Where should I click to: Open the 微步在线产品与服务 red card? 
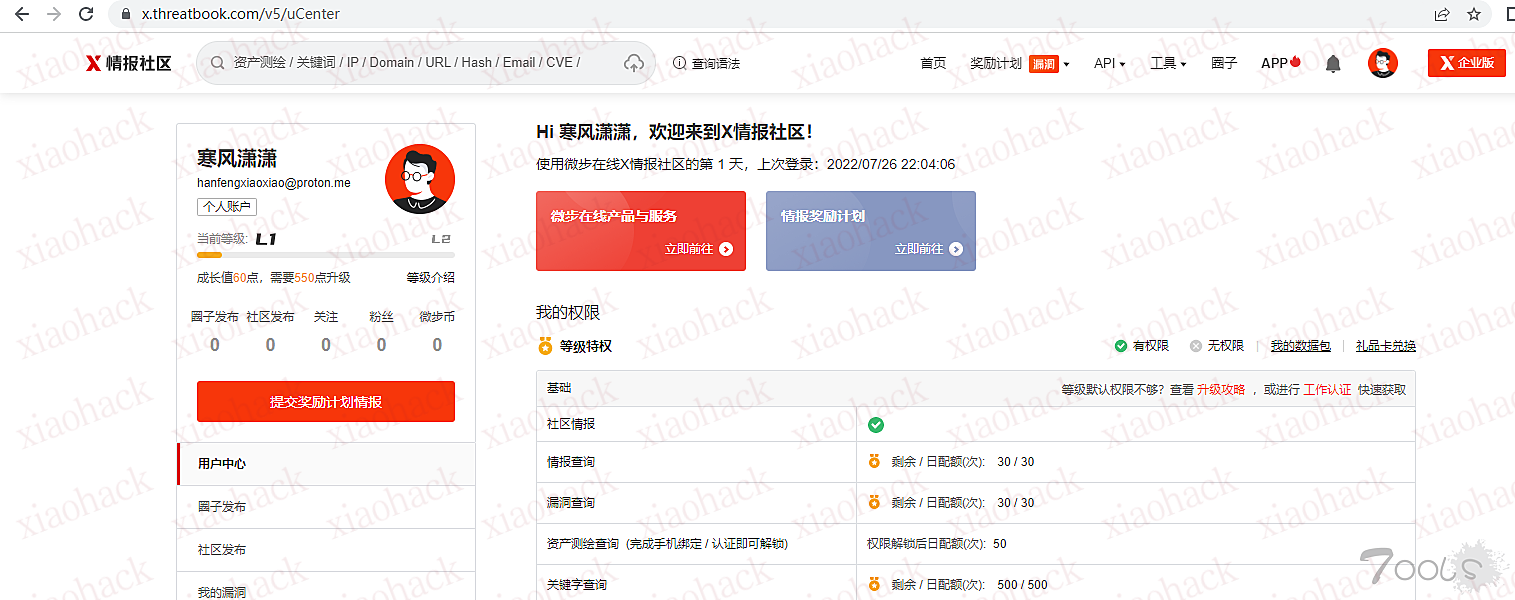(x=641, y=231)
